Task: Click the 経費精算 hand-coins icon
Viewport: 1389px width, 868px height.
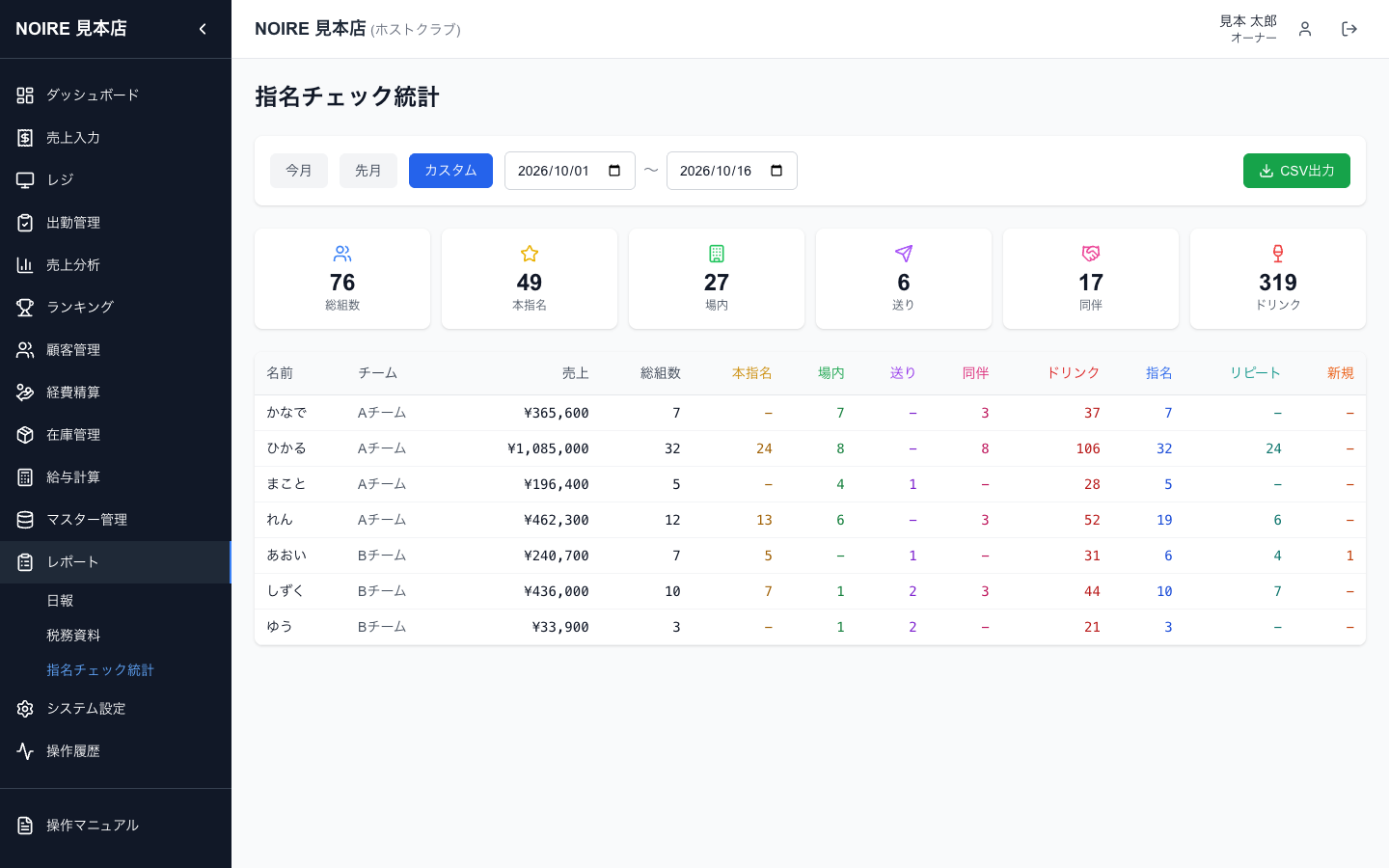Action: [x=25, y=393]
